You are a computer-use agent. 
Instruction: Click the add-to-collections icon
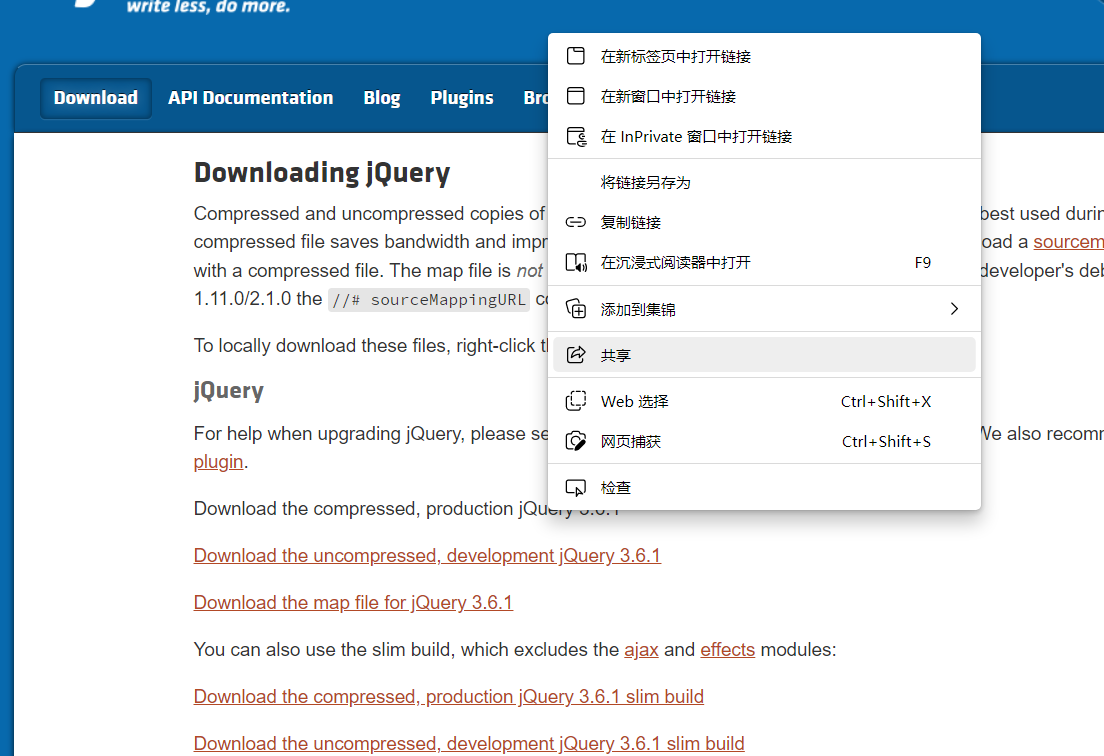coord(576,308)
